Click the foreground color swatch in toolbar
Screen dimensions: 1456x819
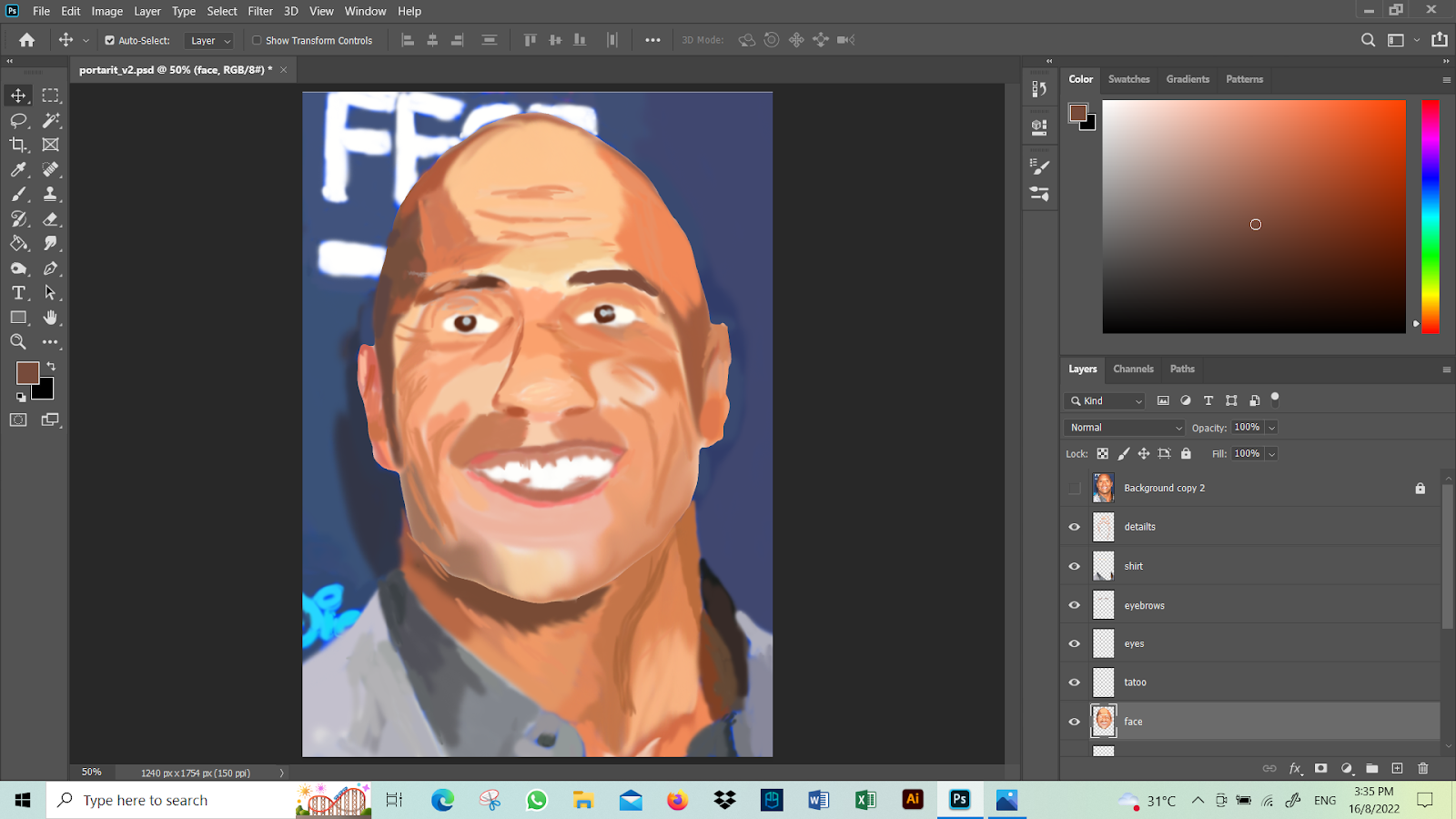[x=26, y=371]
